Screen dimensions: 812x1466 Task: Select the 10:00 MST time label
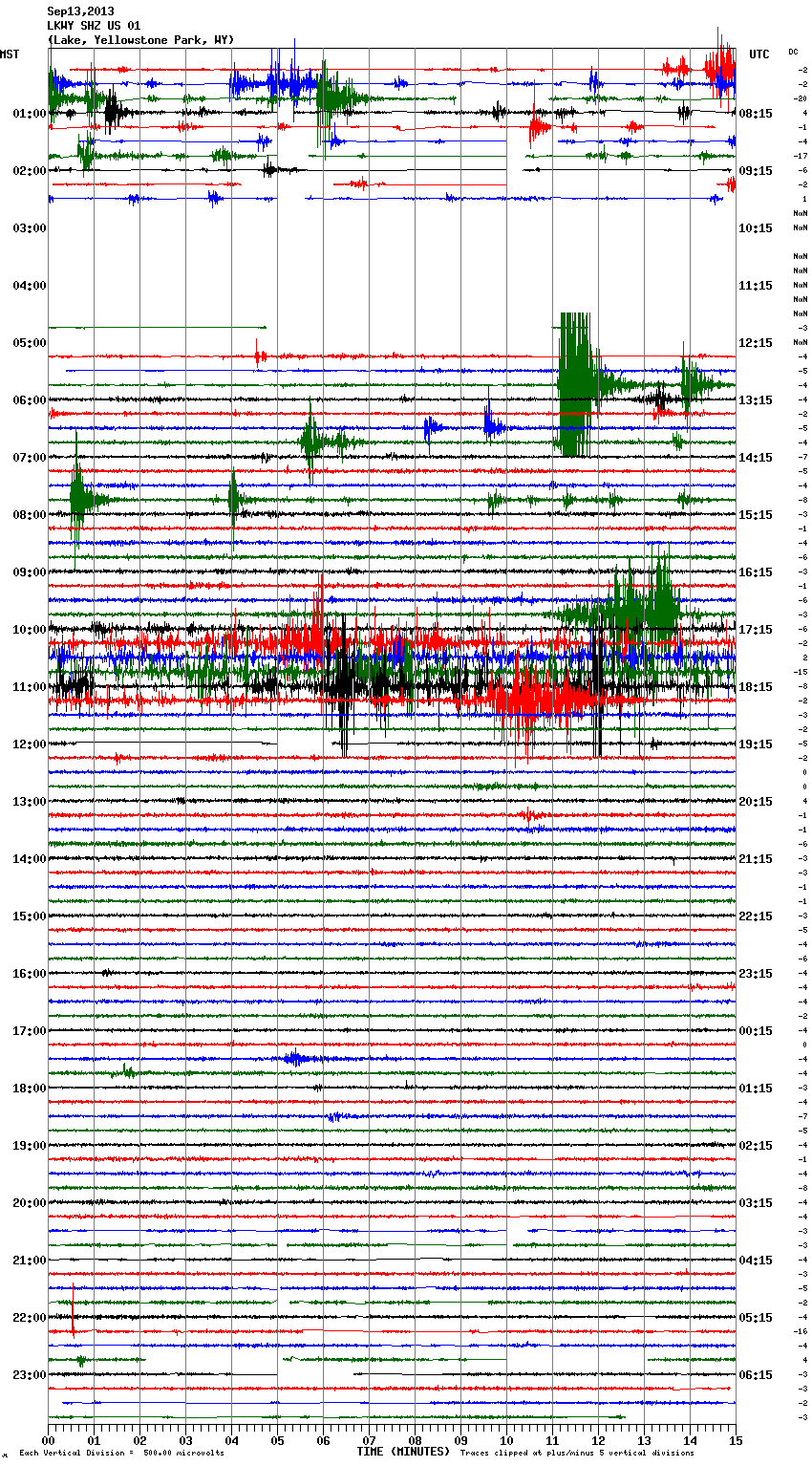(x=30, y=630)
